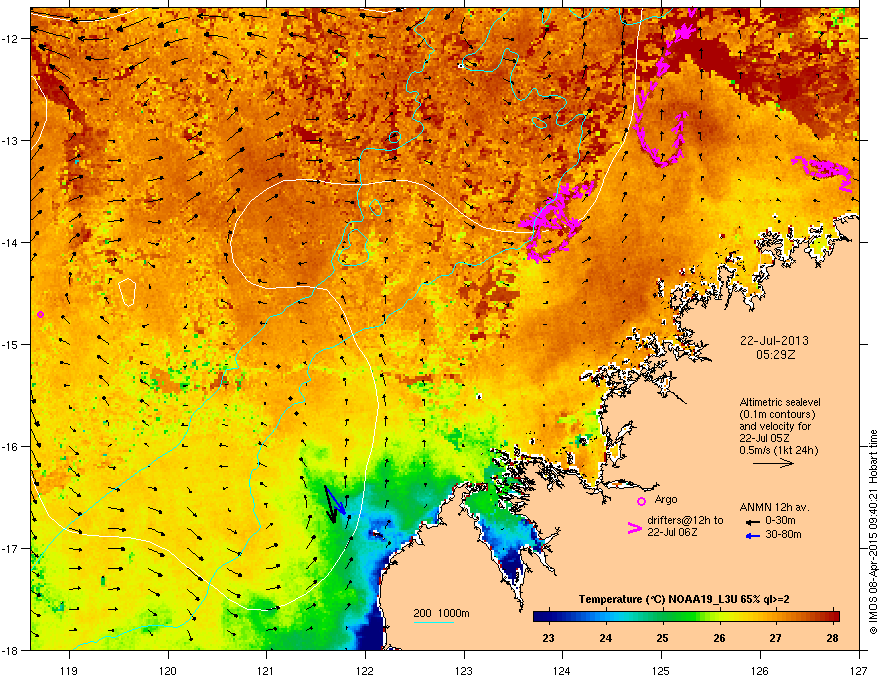
Task: Click the latitude axis label -14
Action: 11,242
